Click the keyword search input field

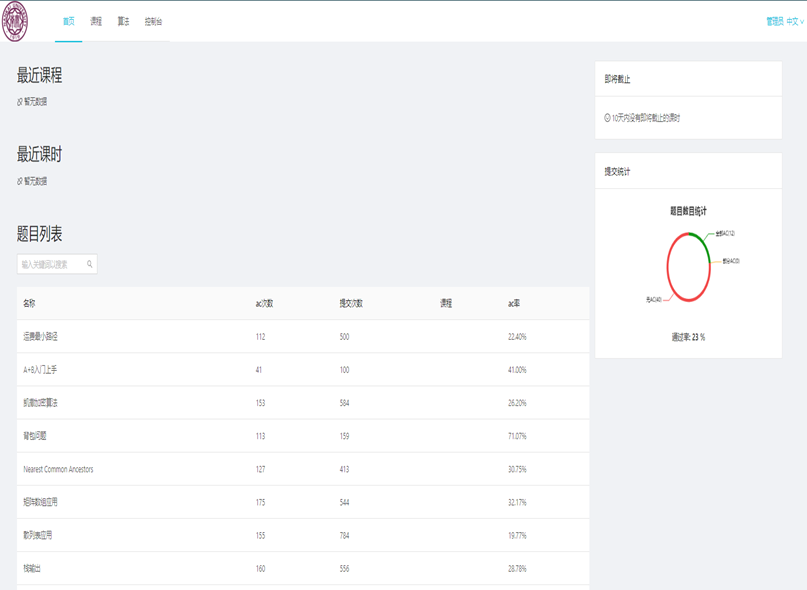(x=50, y=265)
